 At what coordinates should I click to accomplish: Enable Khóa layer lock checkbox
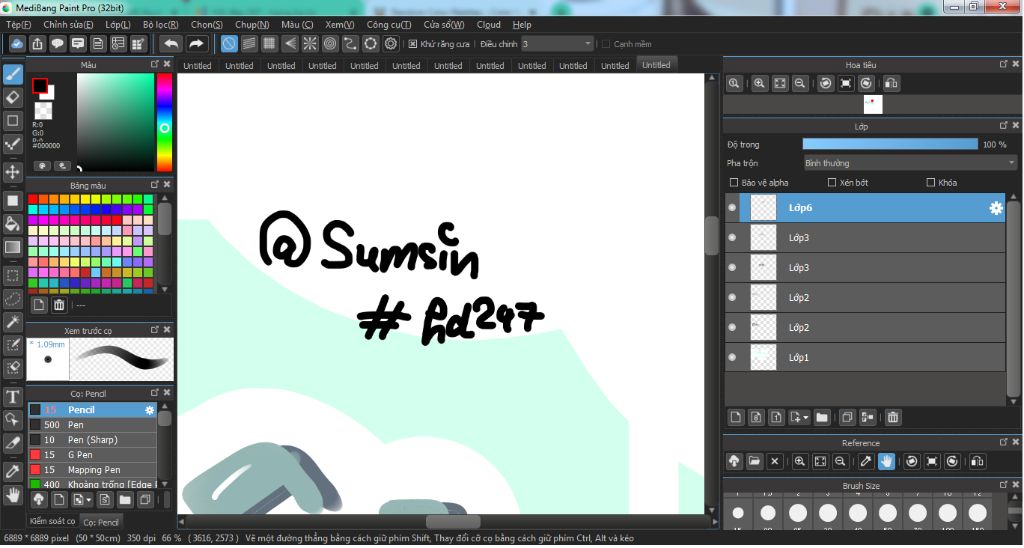click(x=931, y=183)
